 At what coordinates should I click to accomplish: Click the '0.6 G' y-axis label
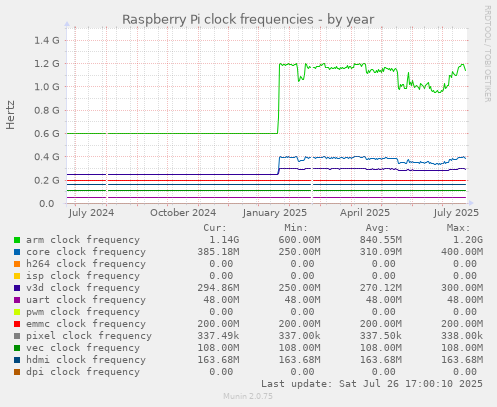[47, 134]
